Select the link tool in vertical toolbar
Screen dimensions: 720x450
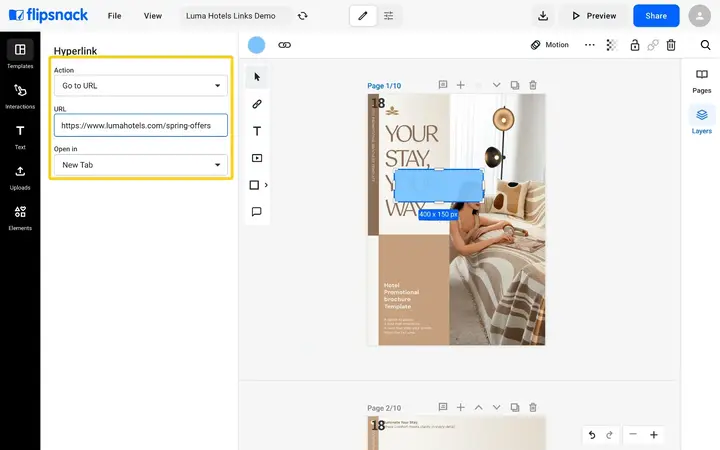point(257,104)
